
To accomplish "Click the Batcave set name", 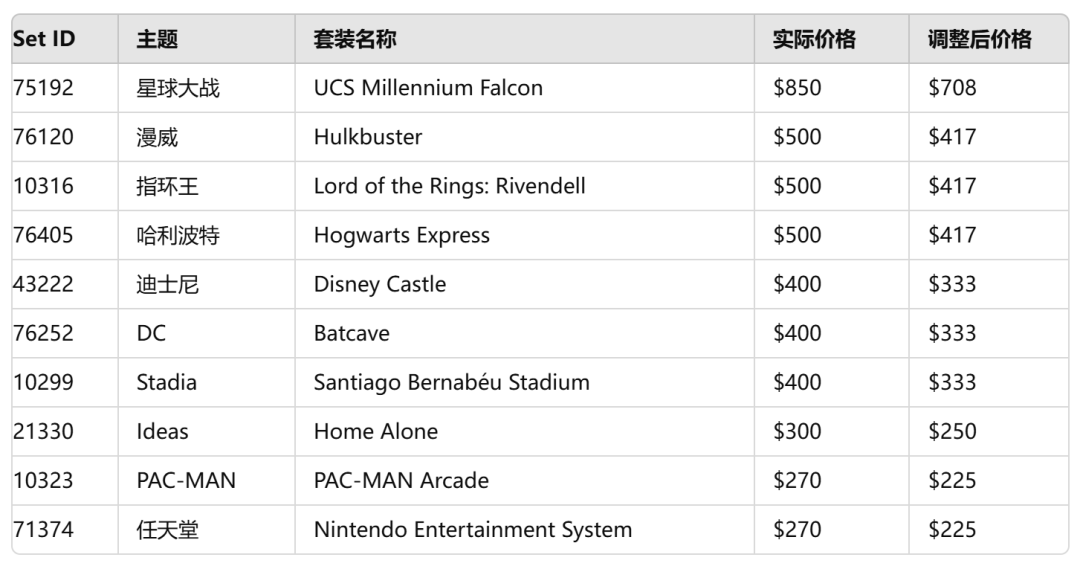I will coord(351,333).
